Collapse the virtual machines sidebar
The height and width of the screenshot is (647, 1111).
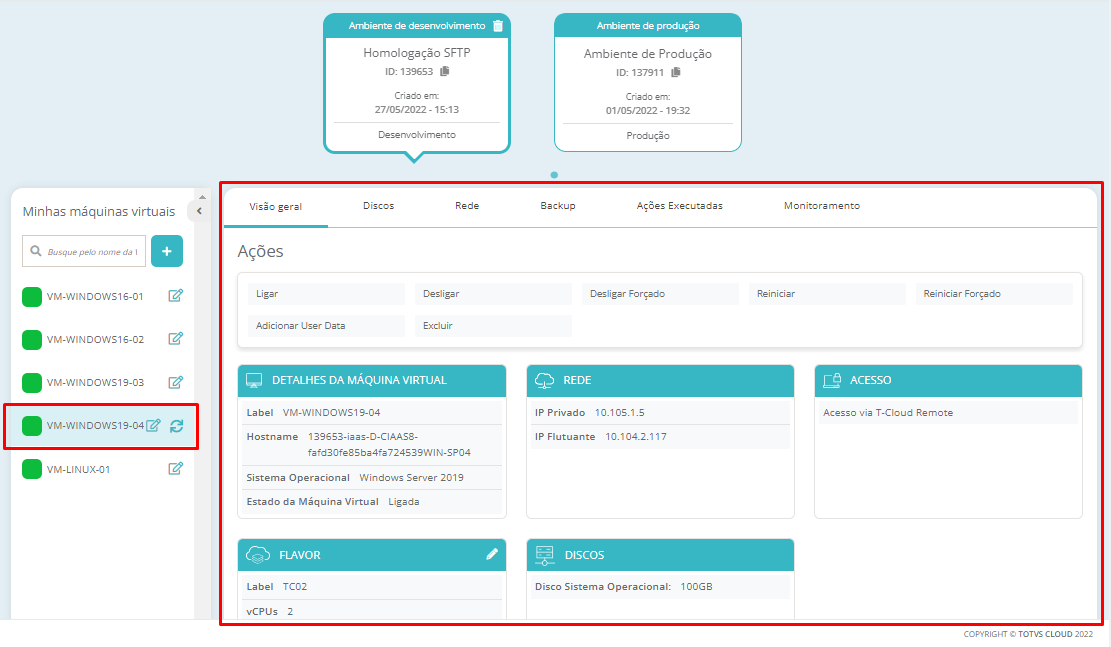coord(199,210)
